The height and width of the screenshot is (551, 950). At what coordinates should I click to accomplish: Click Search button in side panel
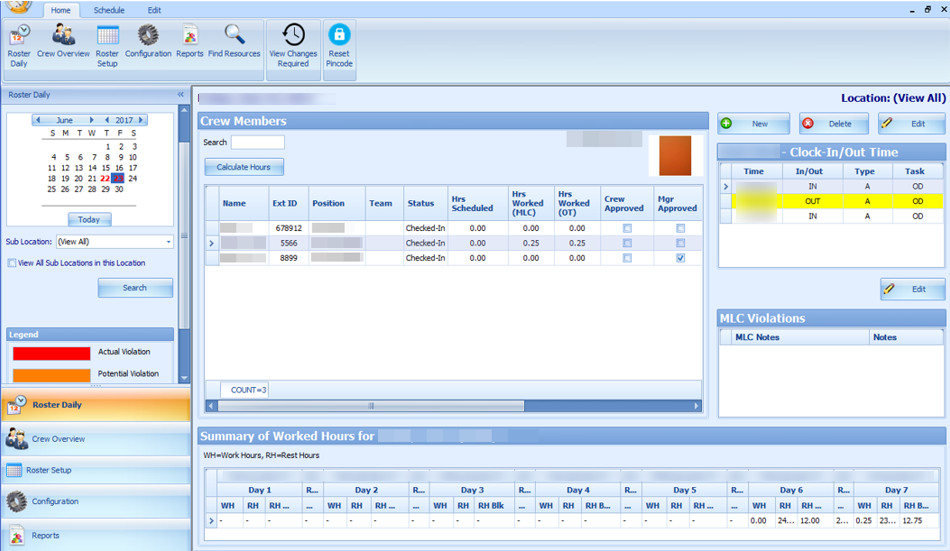pyautogui.click(x=135, y=288)
